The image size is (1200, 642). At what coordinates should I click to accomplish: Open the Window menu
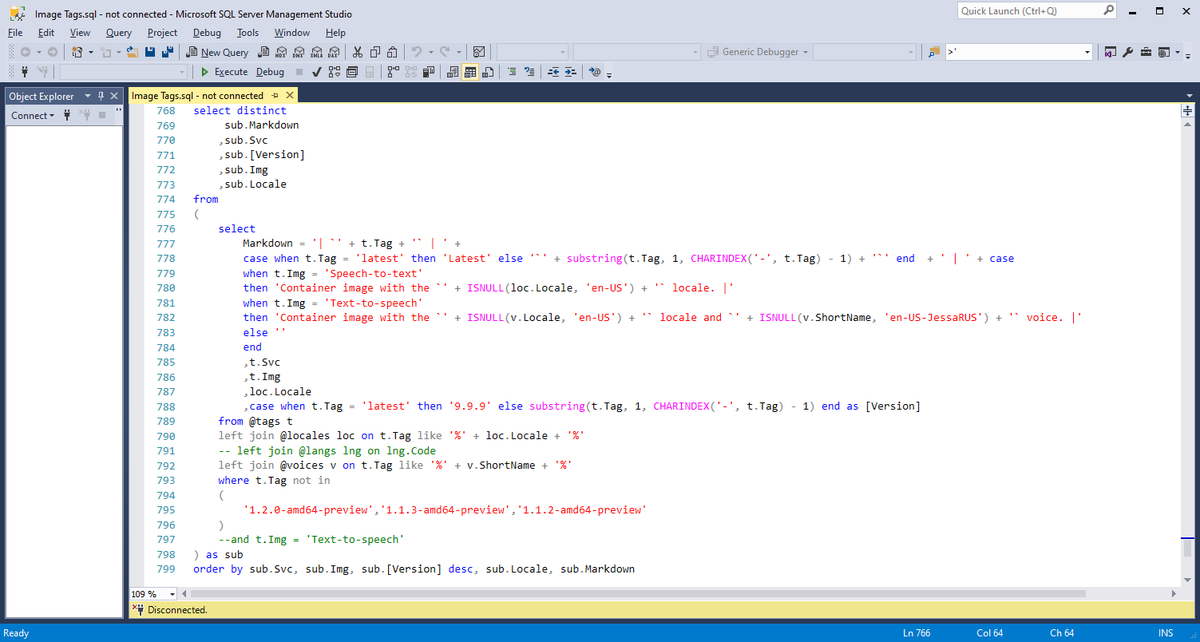pyautogui.click(x=292, y=32)
